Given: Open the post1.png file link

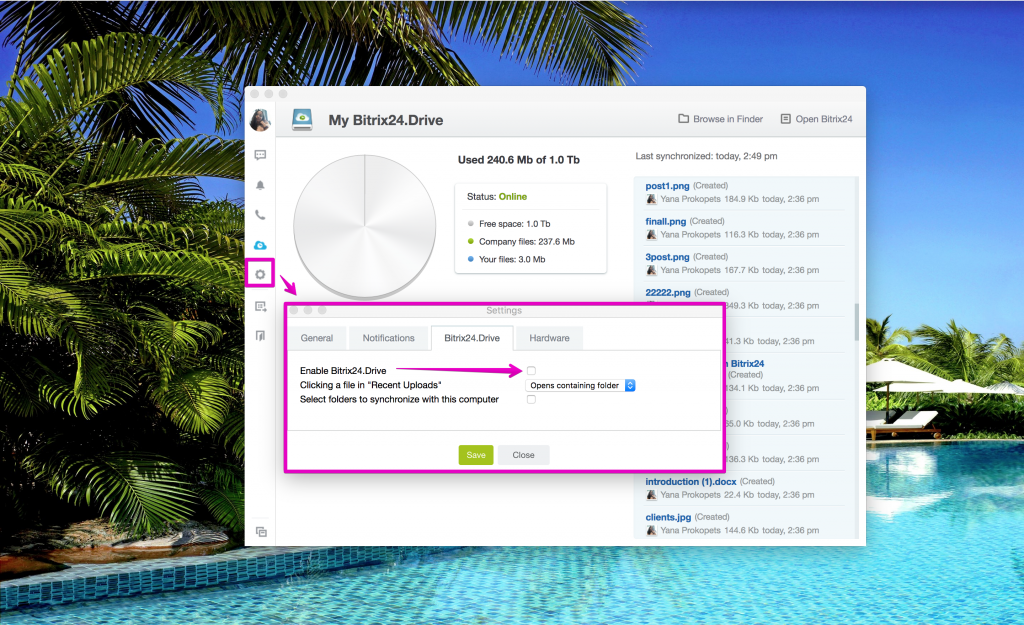Looking at the screenshot, I should click(667, 186).
